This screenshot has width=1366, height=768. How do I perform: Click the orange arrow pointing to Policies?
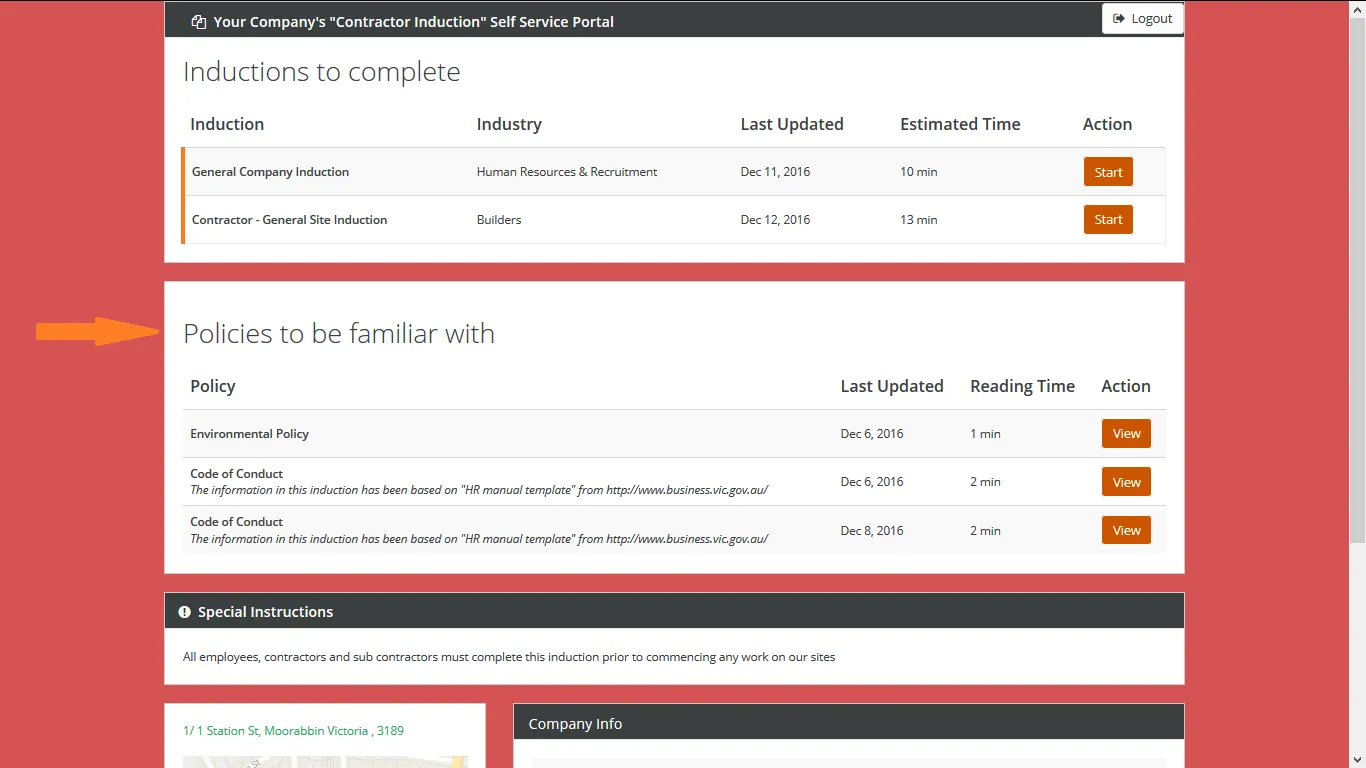(97, 331)
